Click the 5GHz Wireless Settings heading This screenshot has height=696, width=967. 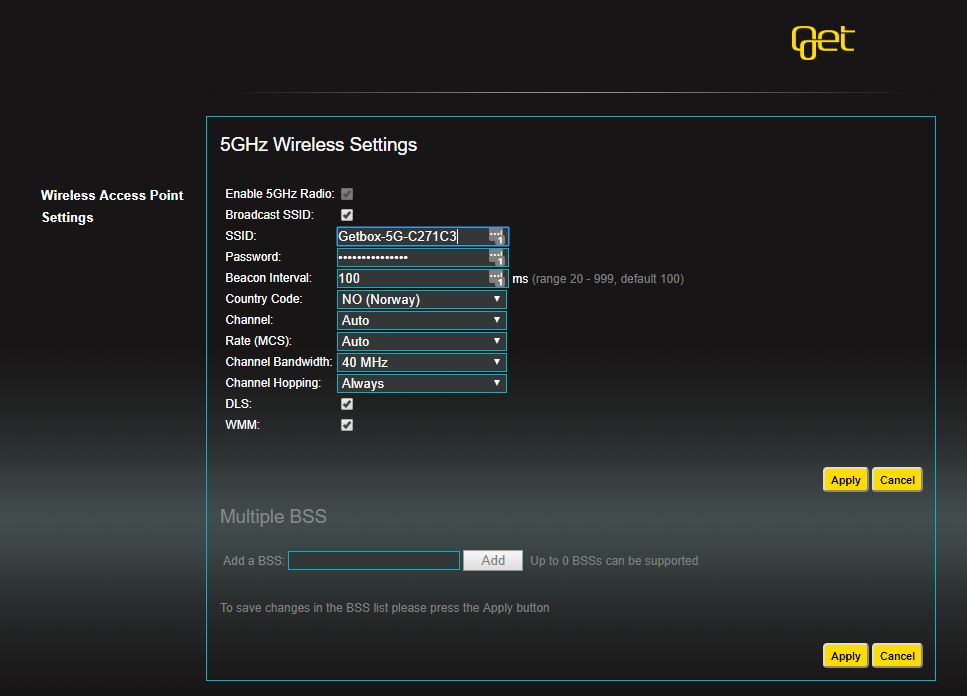318,145
